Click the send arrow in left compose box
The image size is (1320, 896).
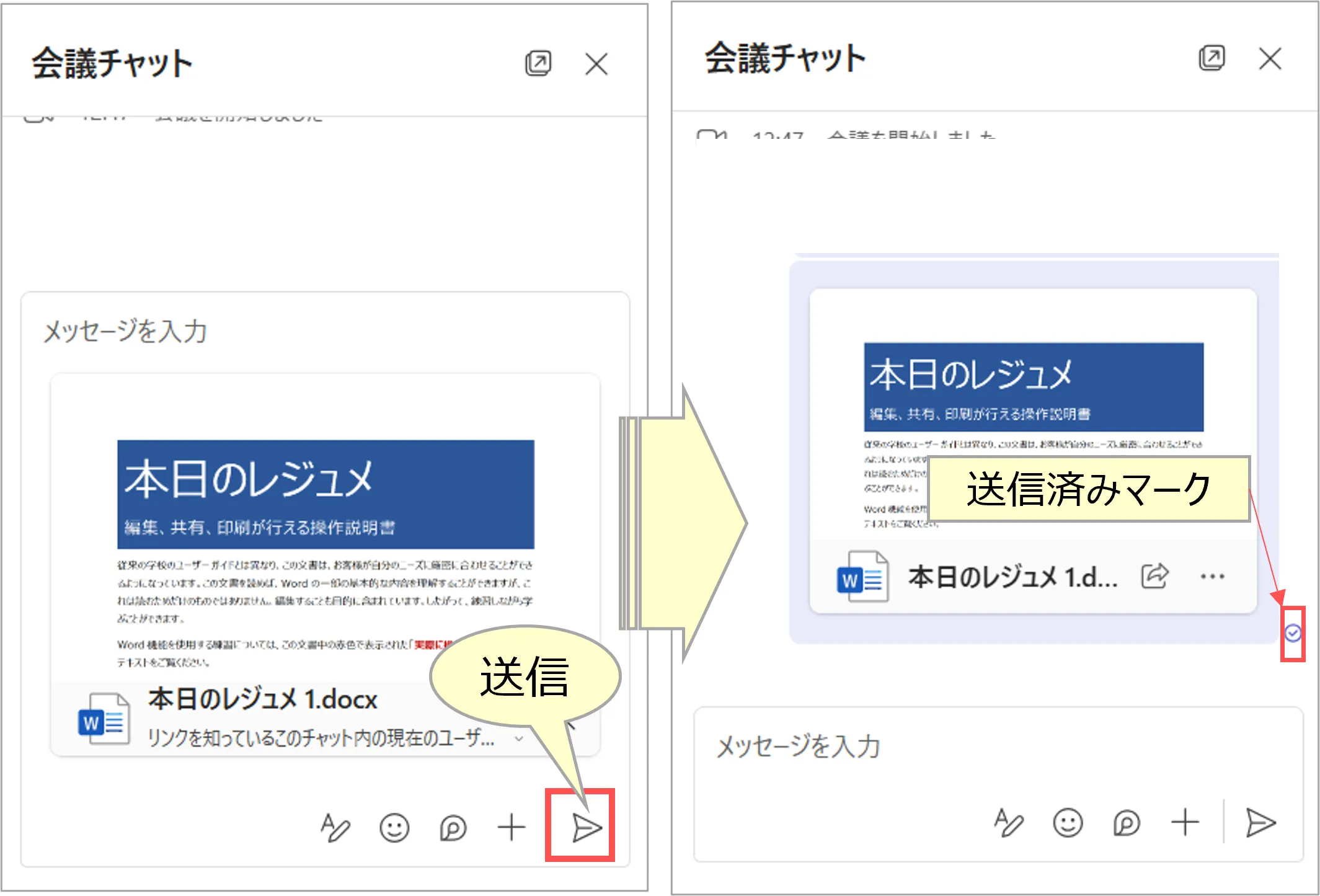tap(586, 827)
